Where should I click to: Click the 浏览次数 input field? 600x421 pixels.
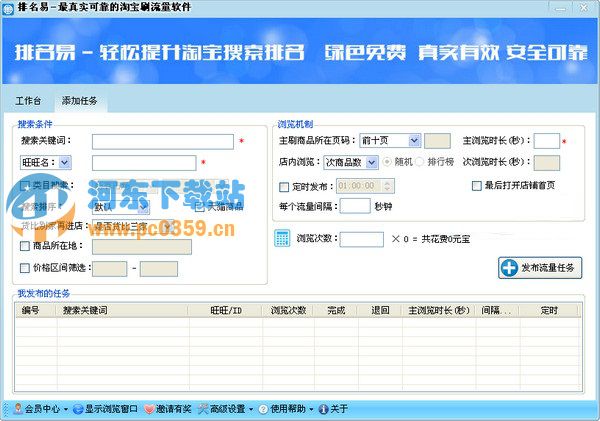click(x=362, y=239)
